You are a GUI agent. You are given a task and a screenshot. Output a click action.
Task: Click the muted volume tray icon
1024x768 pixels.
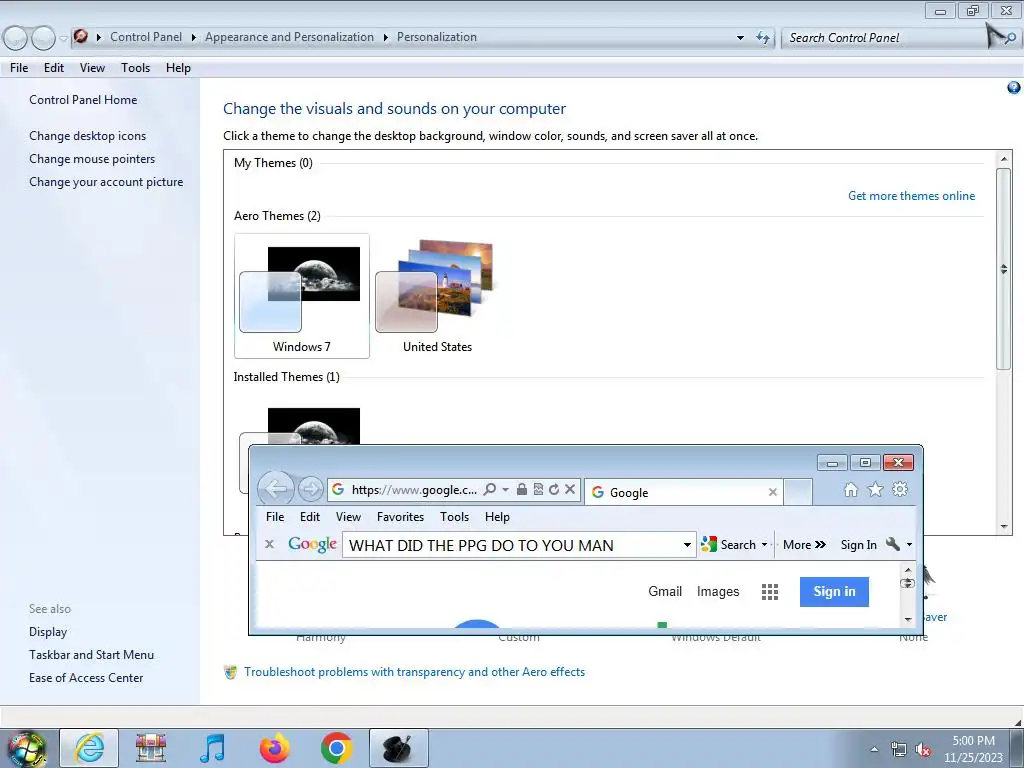pyautogui.click(x=923, y=750)
